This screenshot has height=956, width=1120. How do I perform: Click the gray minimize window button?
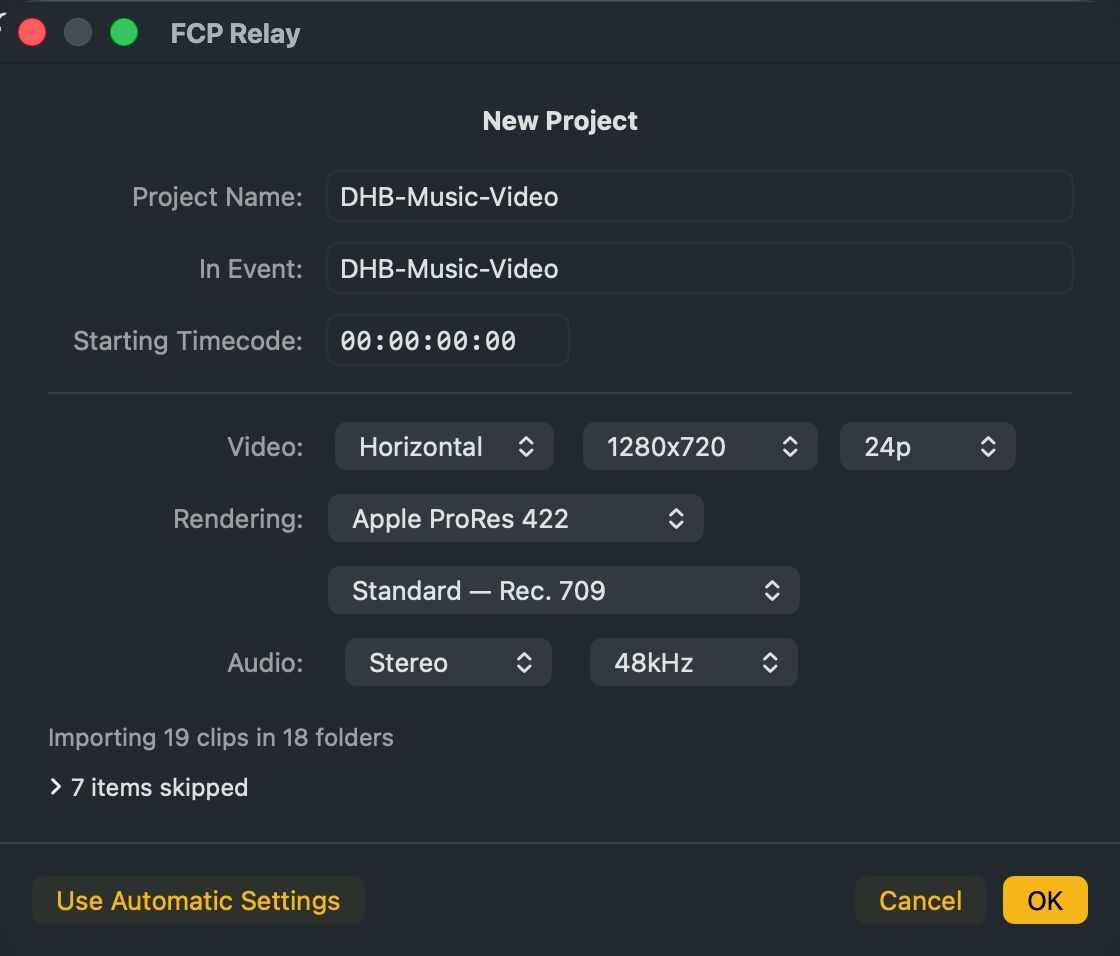point(78,33)
